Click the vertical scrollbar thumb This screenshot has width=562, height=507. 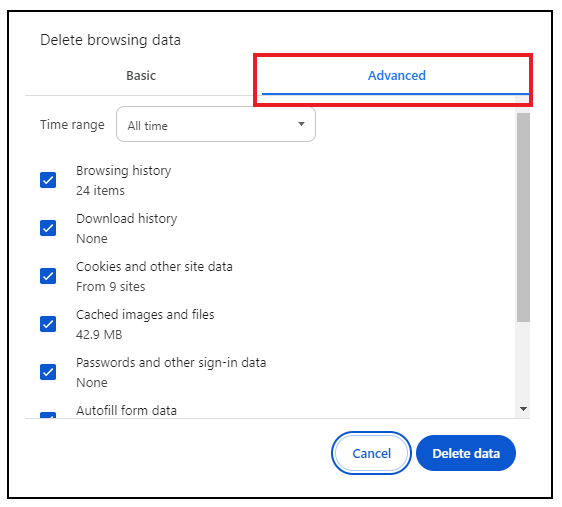click(x=523, y=217)
